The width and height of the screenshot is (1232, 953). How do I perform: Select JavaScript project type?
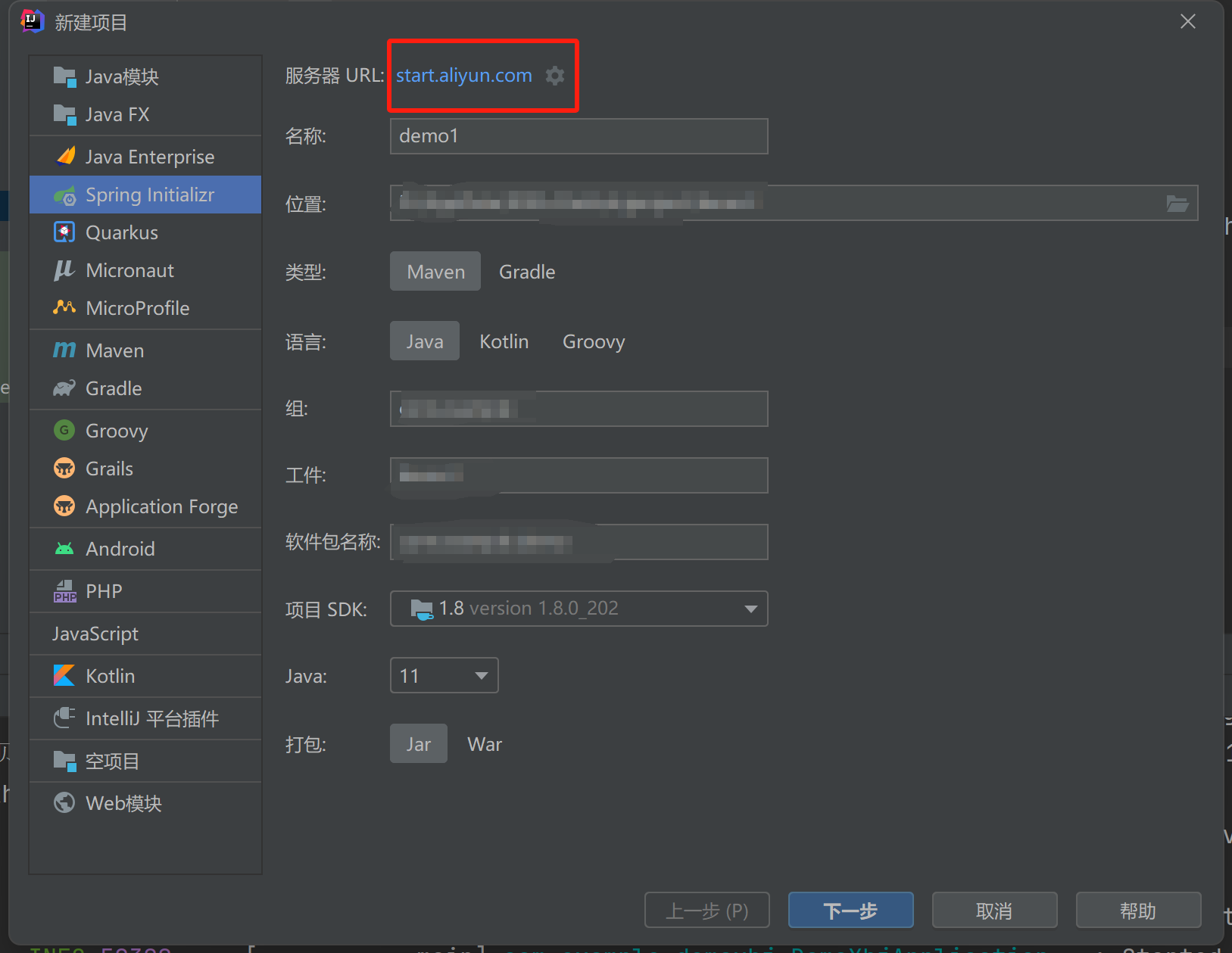click(x=145, y=634)
